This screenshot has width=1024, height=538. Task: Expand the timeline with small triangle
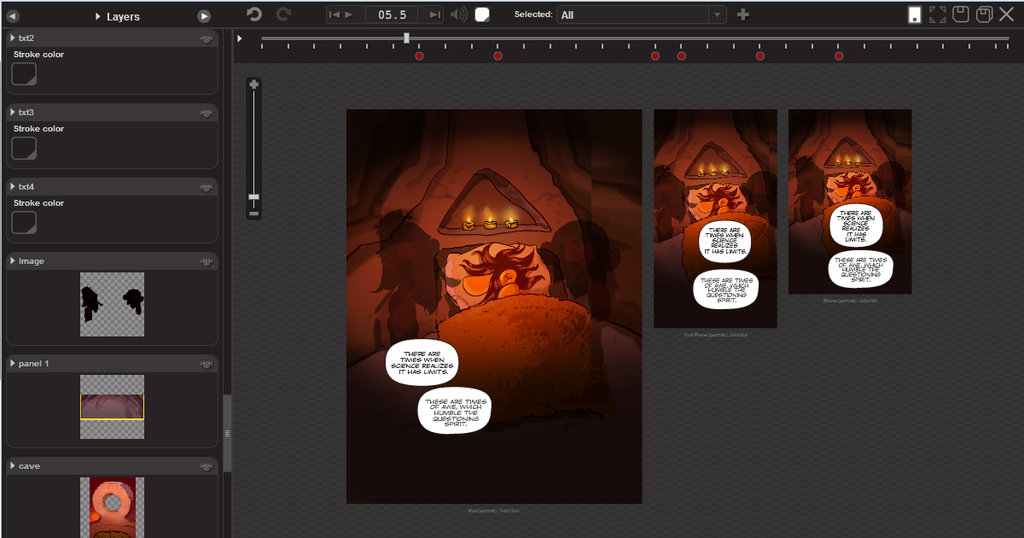coord(240,39)
